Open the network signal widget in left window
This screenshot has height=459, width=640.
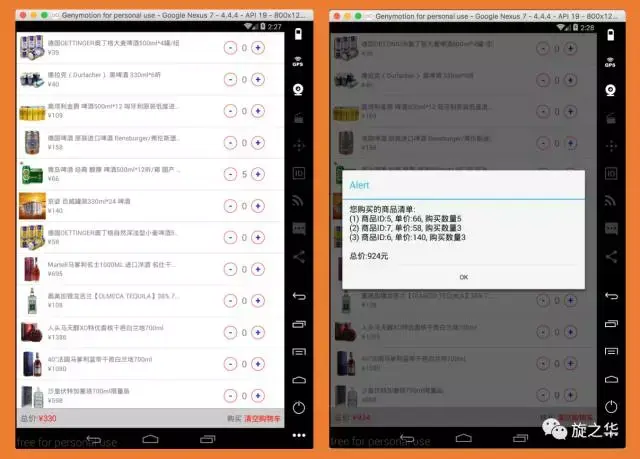point(298,201)
